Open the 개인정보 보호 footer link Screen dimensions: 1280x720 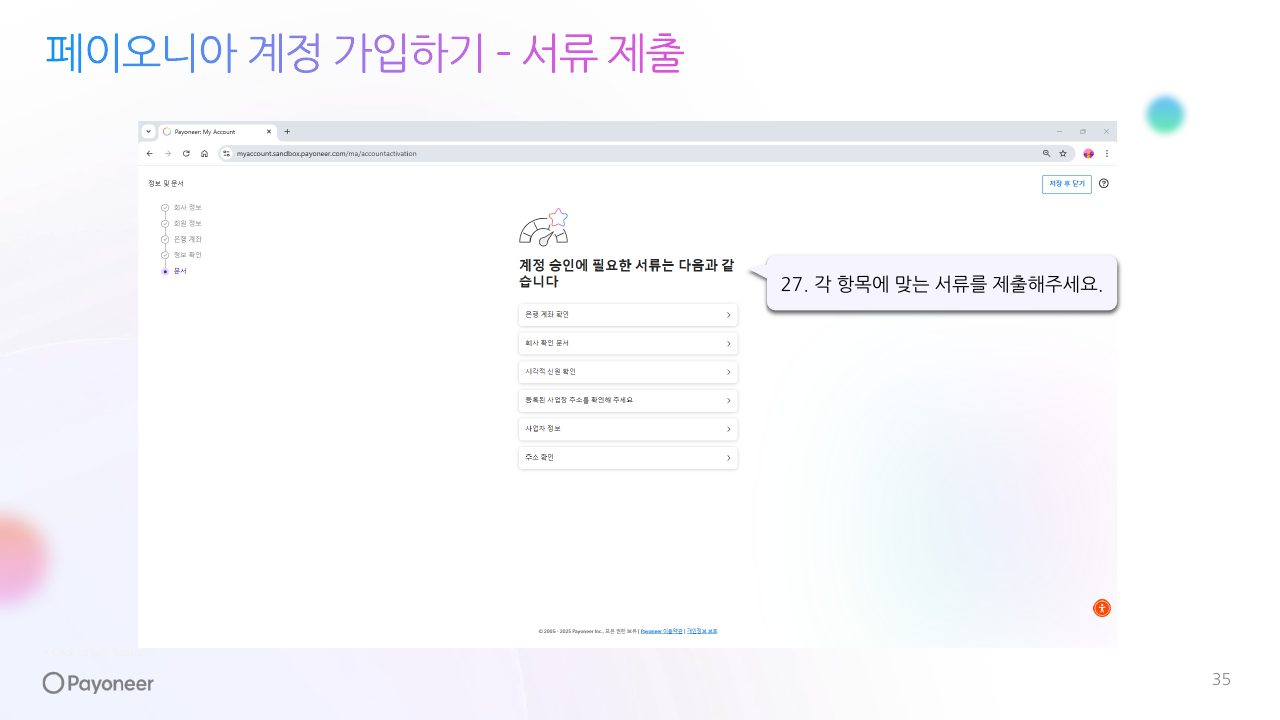[702, 631]
